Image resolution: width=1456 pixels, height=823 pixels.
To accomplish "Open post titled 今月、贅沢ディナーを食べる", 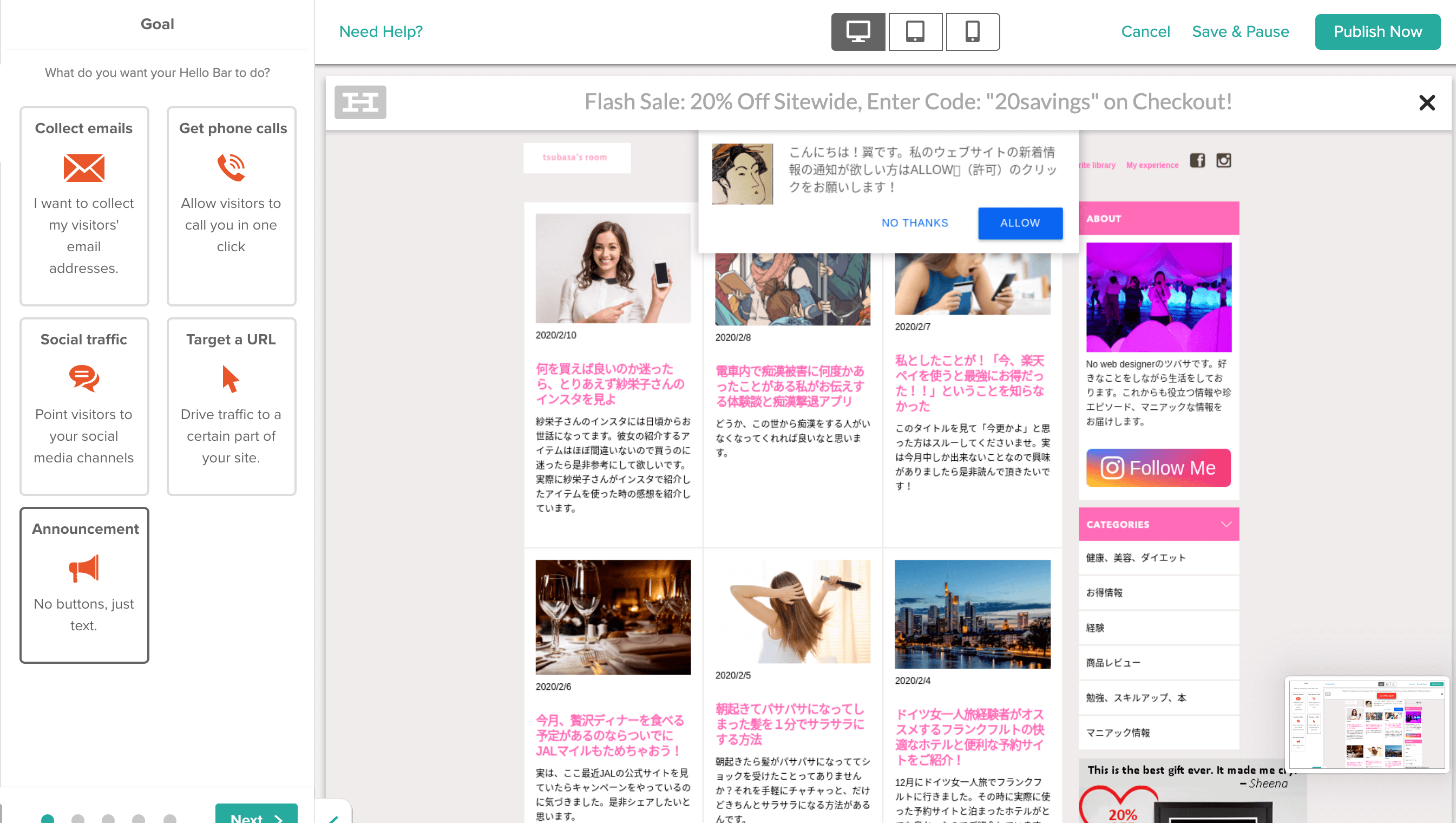I will (610, 736).
